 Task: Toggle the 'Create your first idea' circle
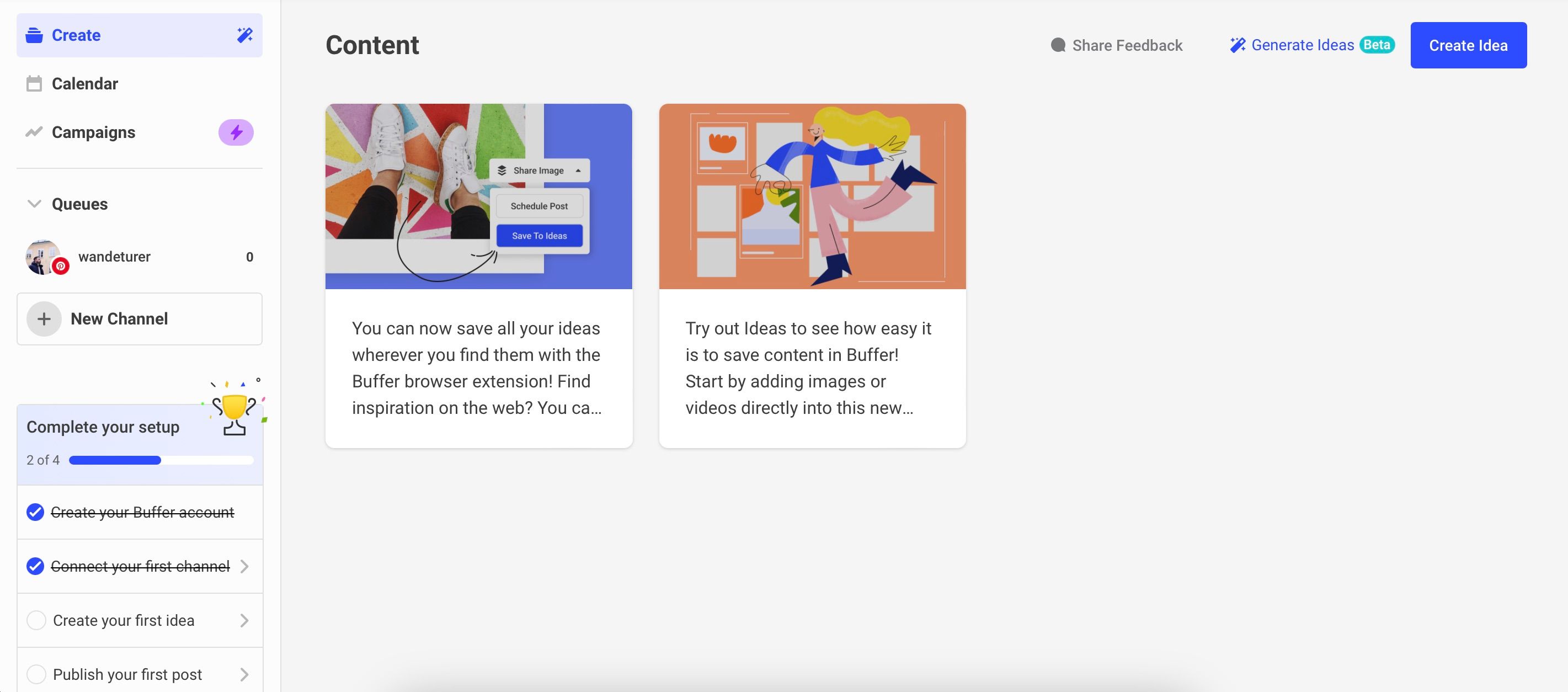(36, 620)
